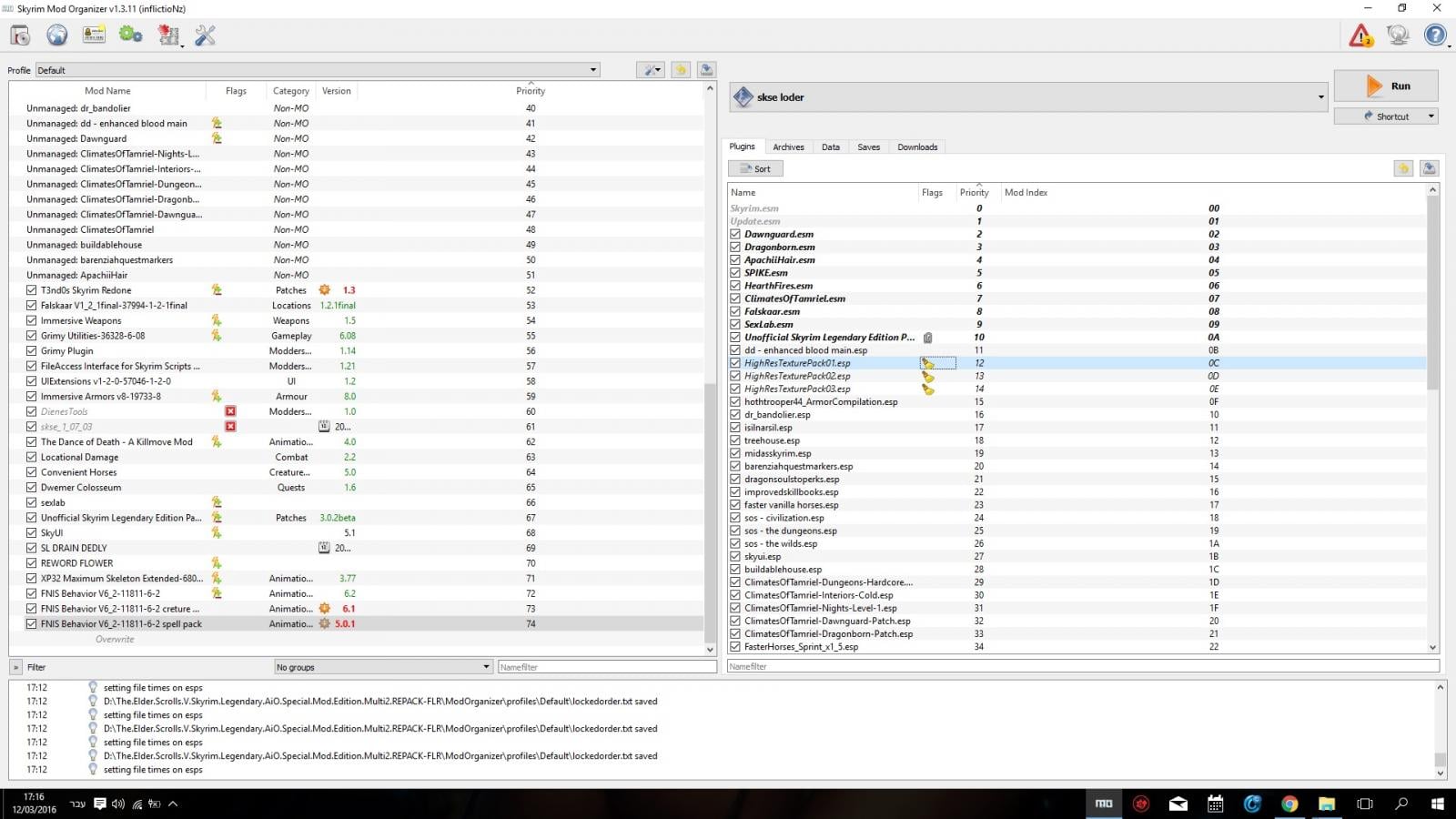Click create backup icon above mod list

(x=706, y=70)
